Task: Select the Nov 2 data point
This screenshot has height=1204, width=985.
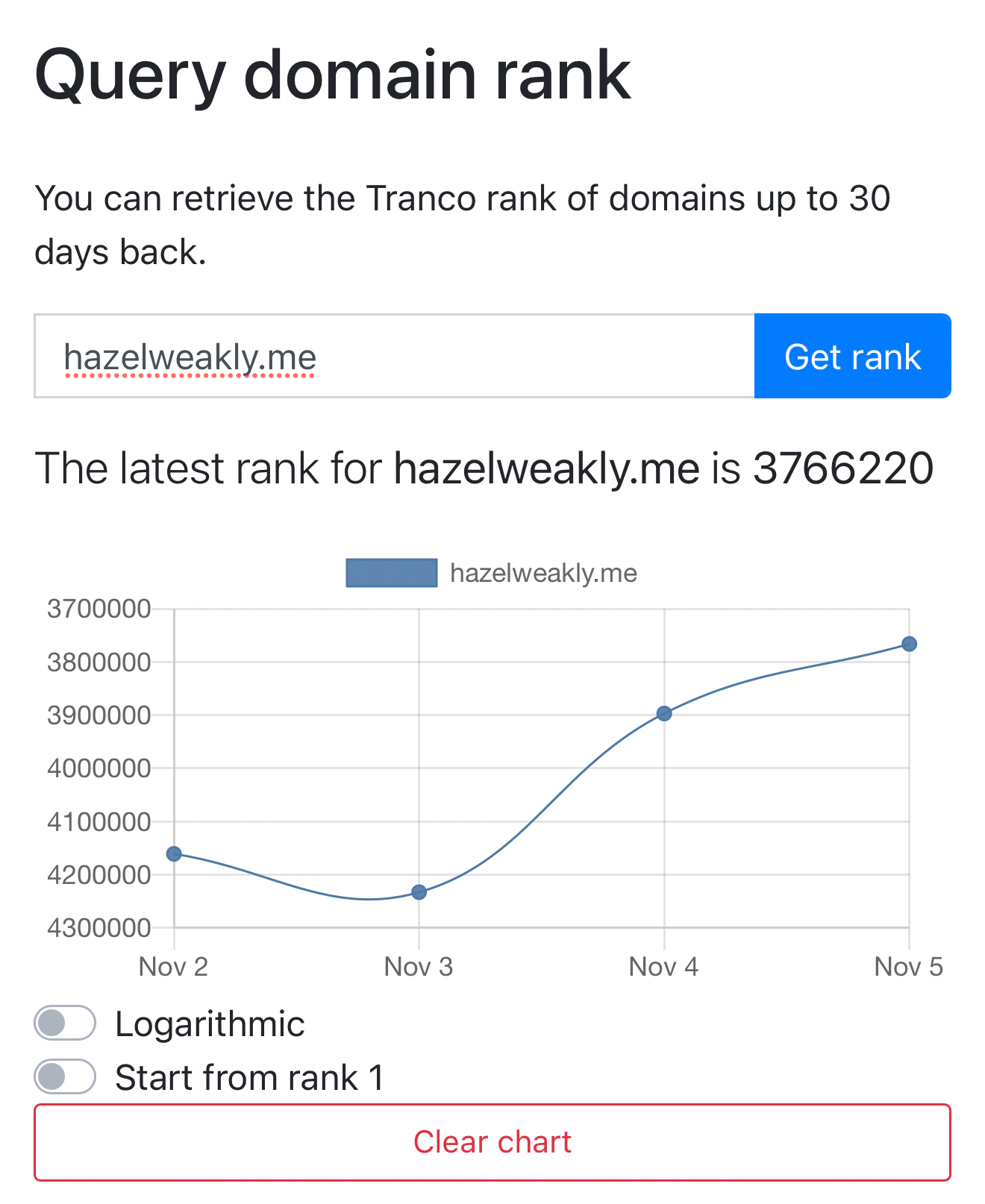Action: tap(174, 853)
